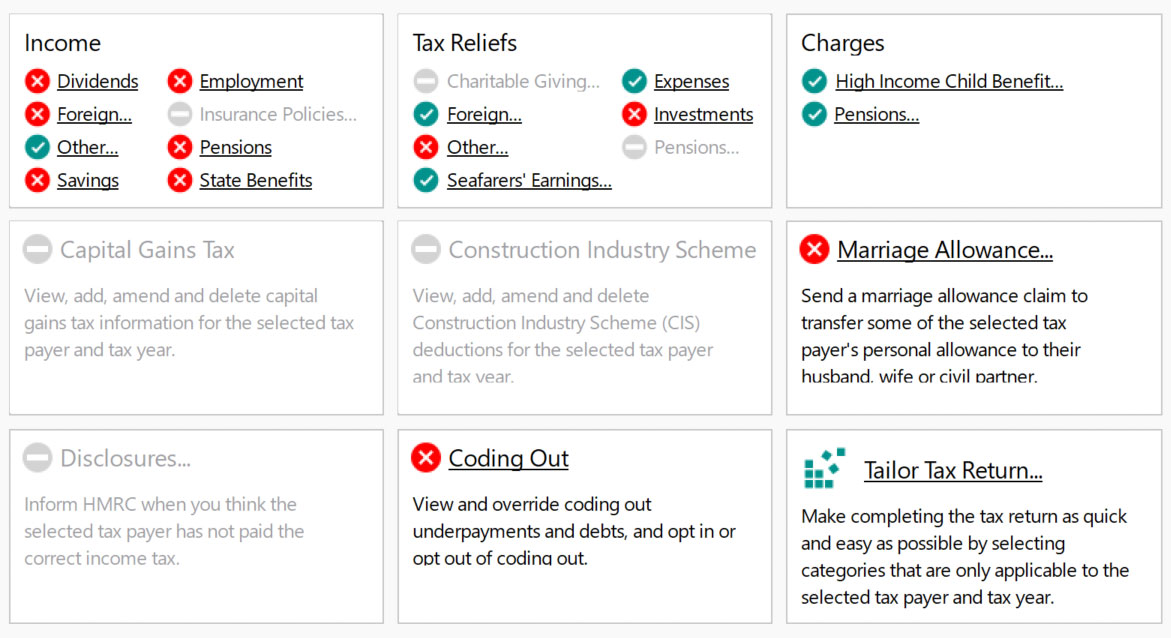The height and width of the screenshot is (638, 1171).
Task: Click the red cross icon beside Coding Out
Action: (426, 458)
